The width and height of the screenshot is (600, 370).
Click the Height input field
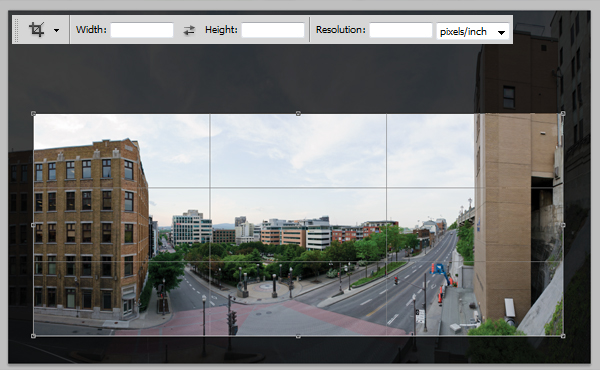[273, 30]
